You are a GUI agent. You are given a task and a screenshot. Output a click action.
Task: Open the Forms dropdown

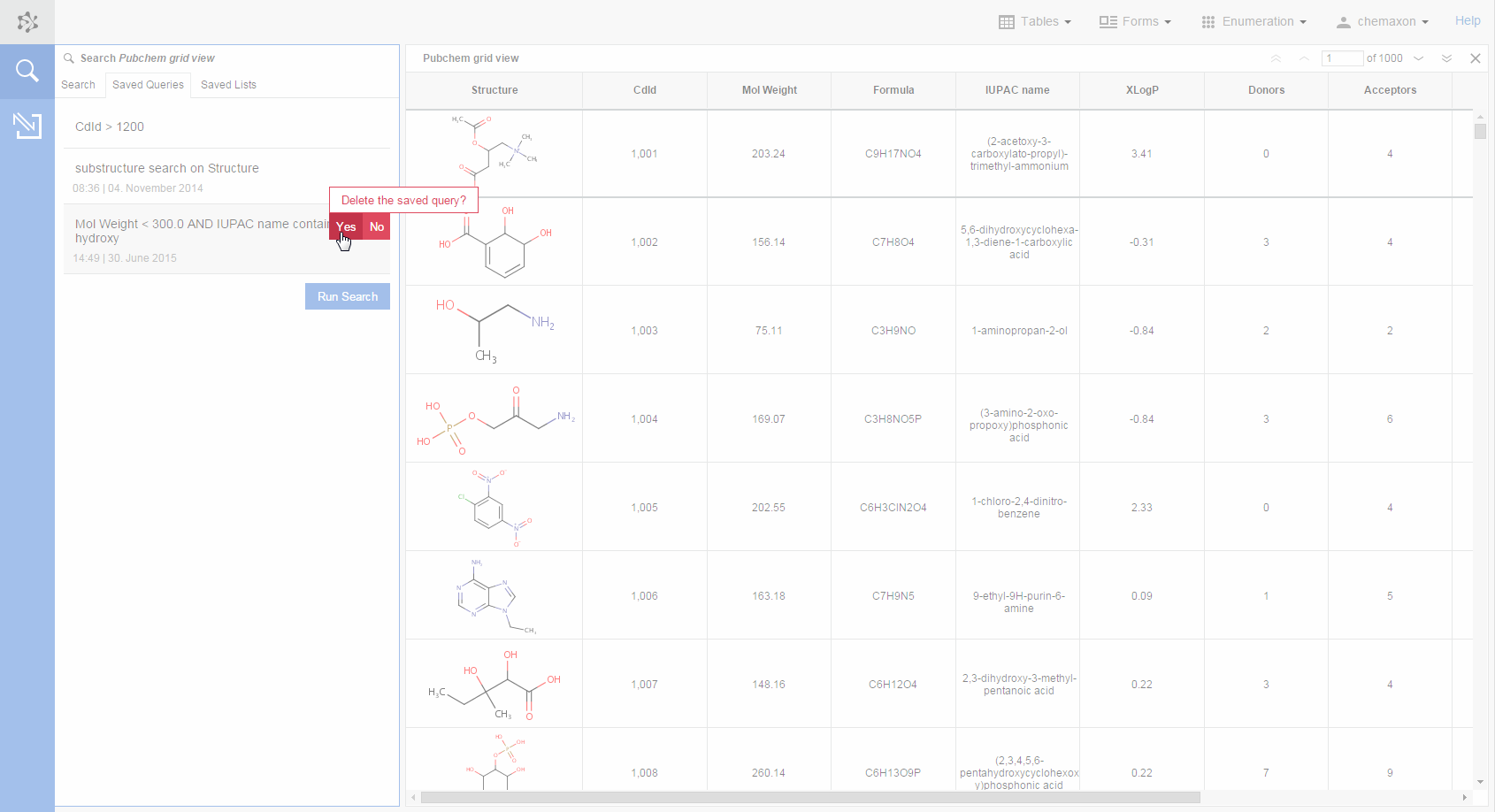click(x=1135, y=21)
